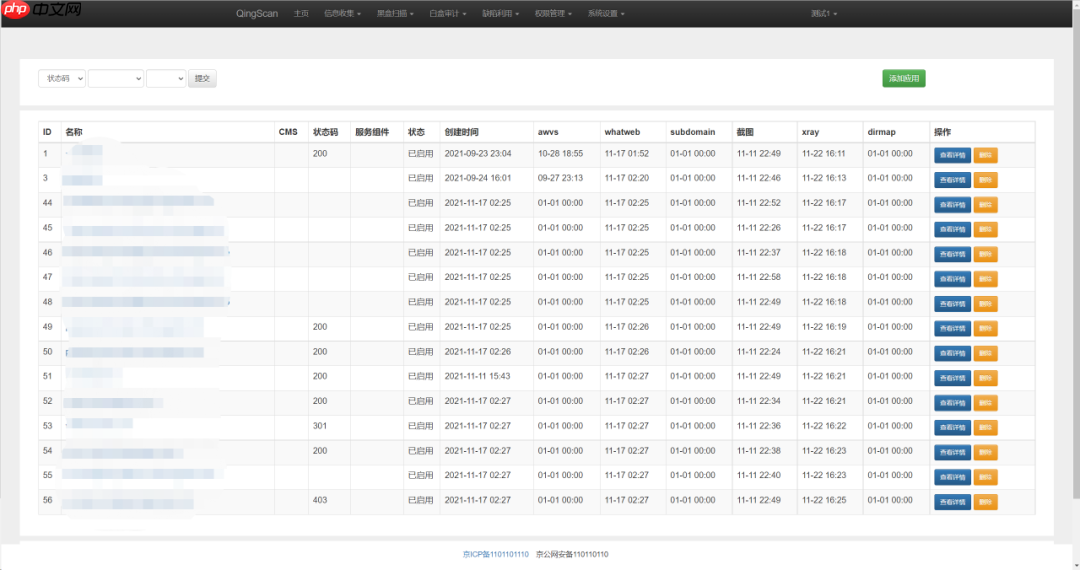Expand the 系统设置 menu
This screenshot has height=570, width=1080.
pyautogui.click(x=606, y=14)
